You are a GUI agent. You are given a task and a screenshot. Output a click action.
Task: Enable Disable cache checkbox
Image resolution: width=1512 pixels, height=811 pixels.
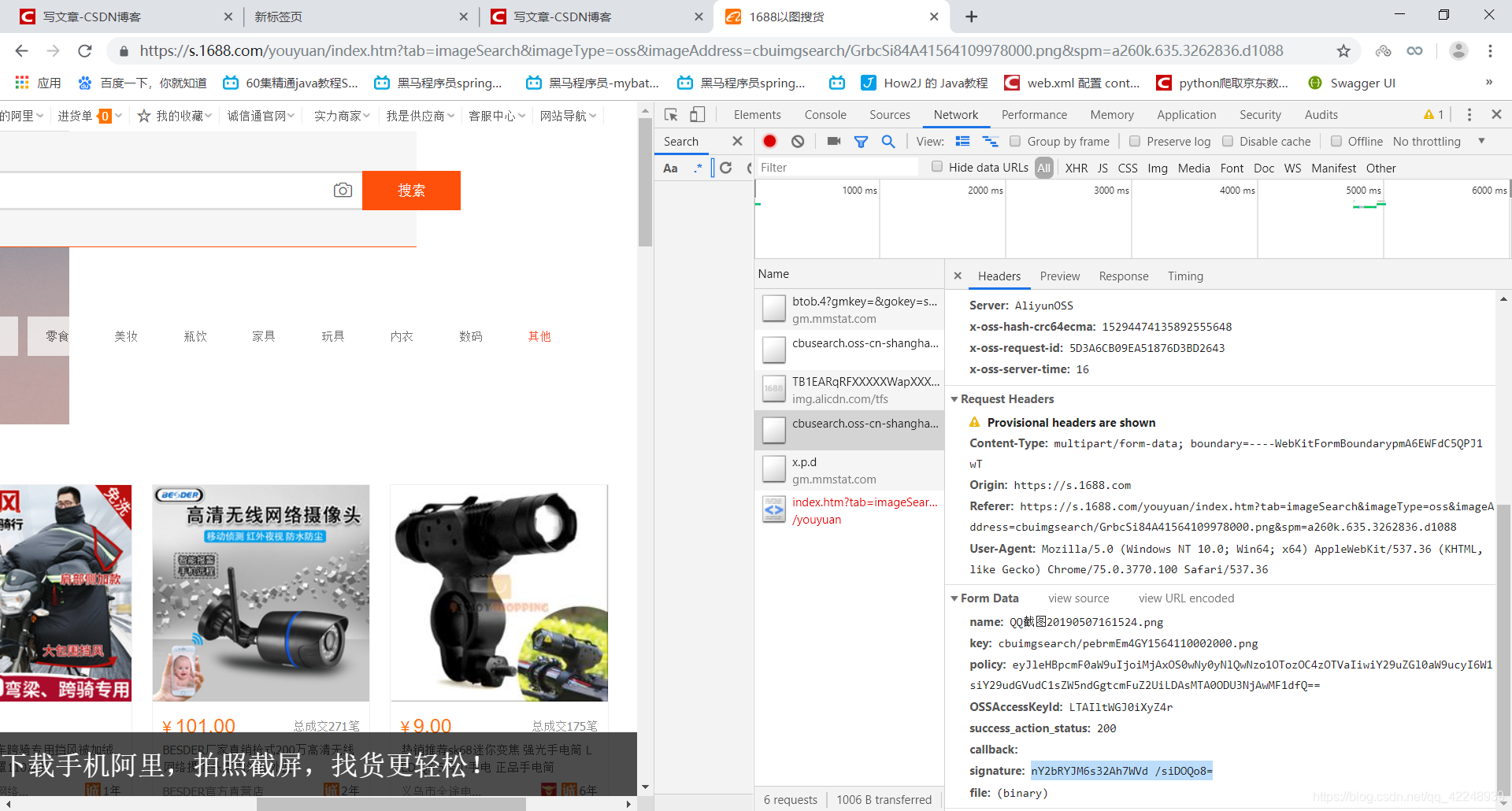(x=1228, y=141)
